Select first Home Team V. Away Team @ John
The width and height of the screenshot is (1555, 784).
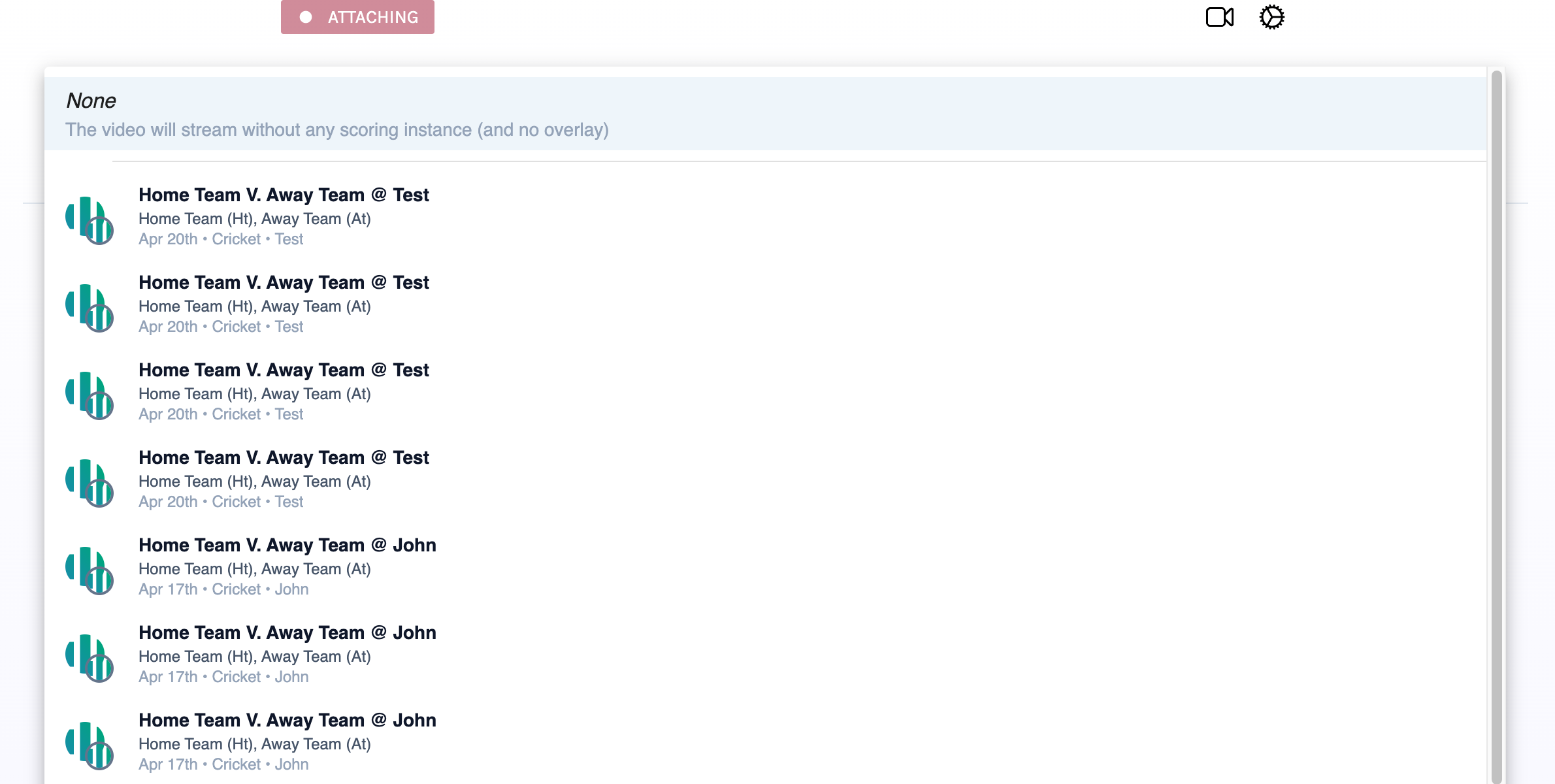765,567
